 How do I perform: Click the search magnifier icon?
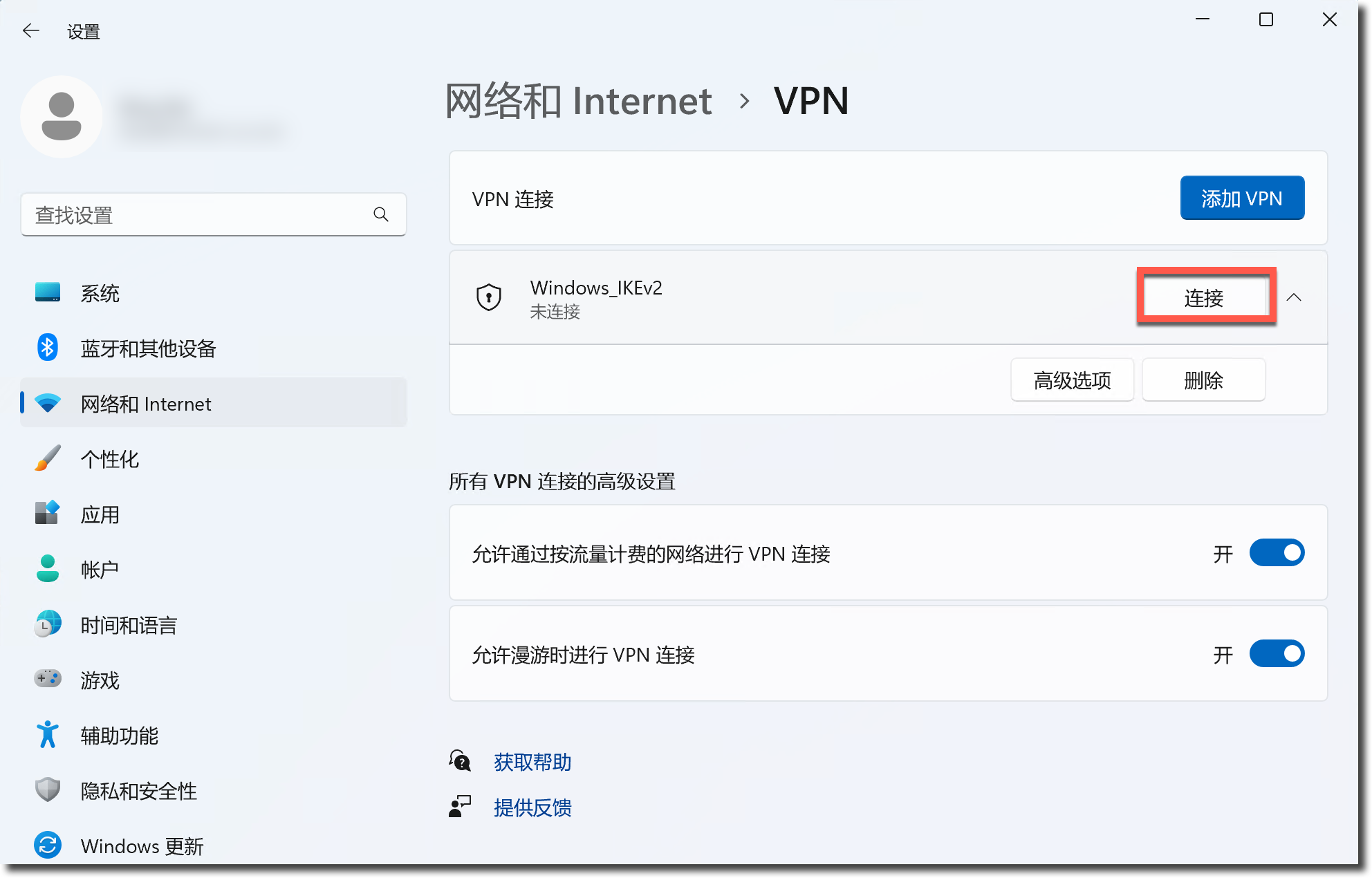point(381,215)
